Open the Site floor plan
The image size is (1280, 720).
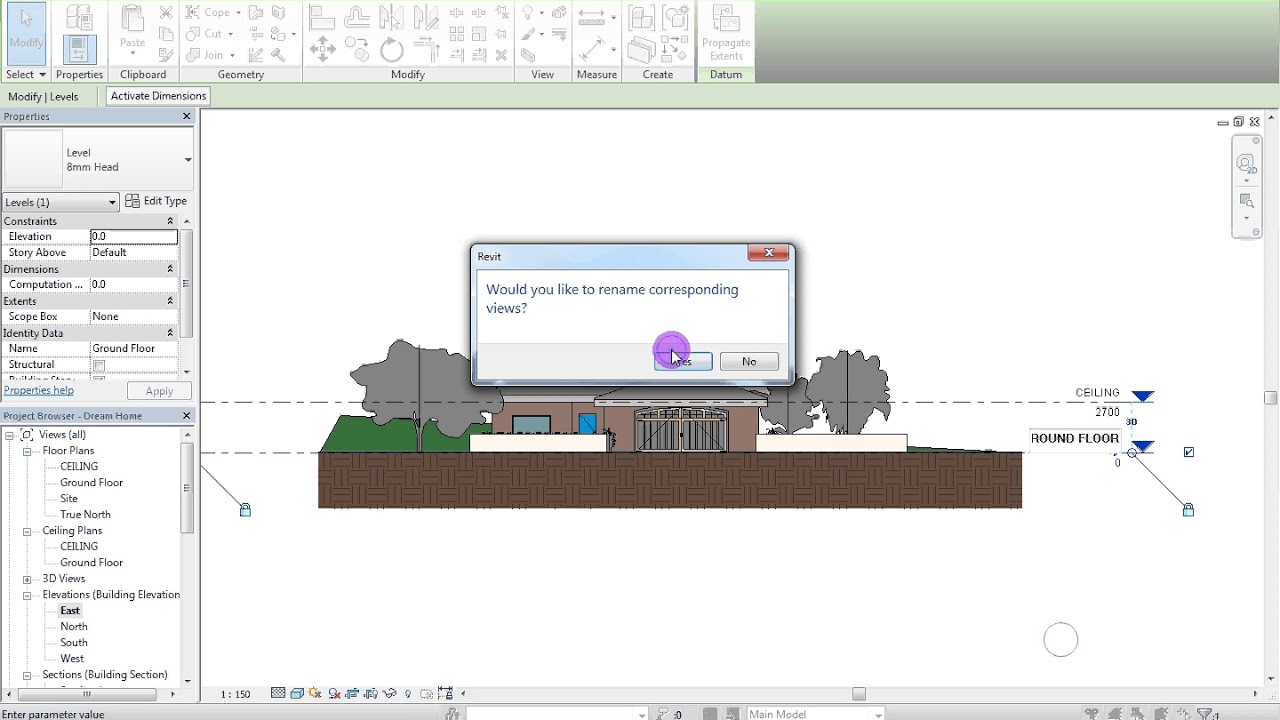click(69, 498)
